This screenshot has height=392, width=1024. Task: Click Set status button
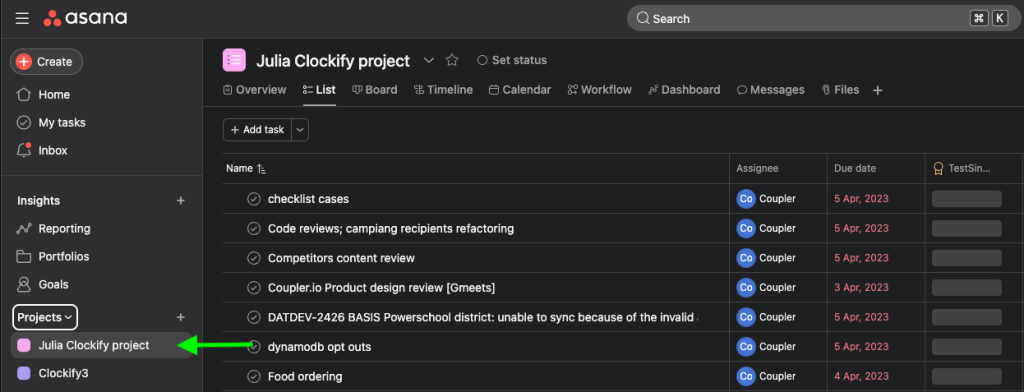pyautogui.click(x=512, y=60)
